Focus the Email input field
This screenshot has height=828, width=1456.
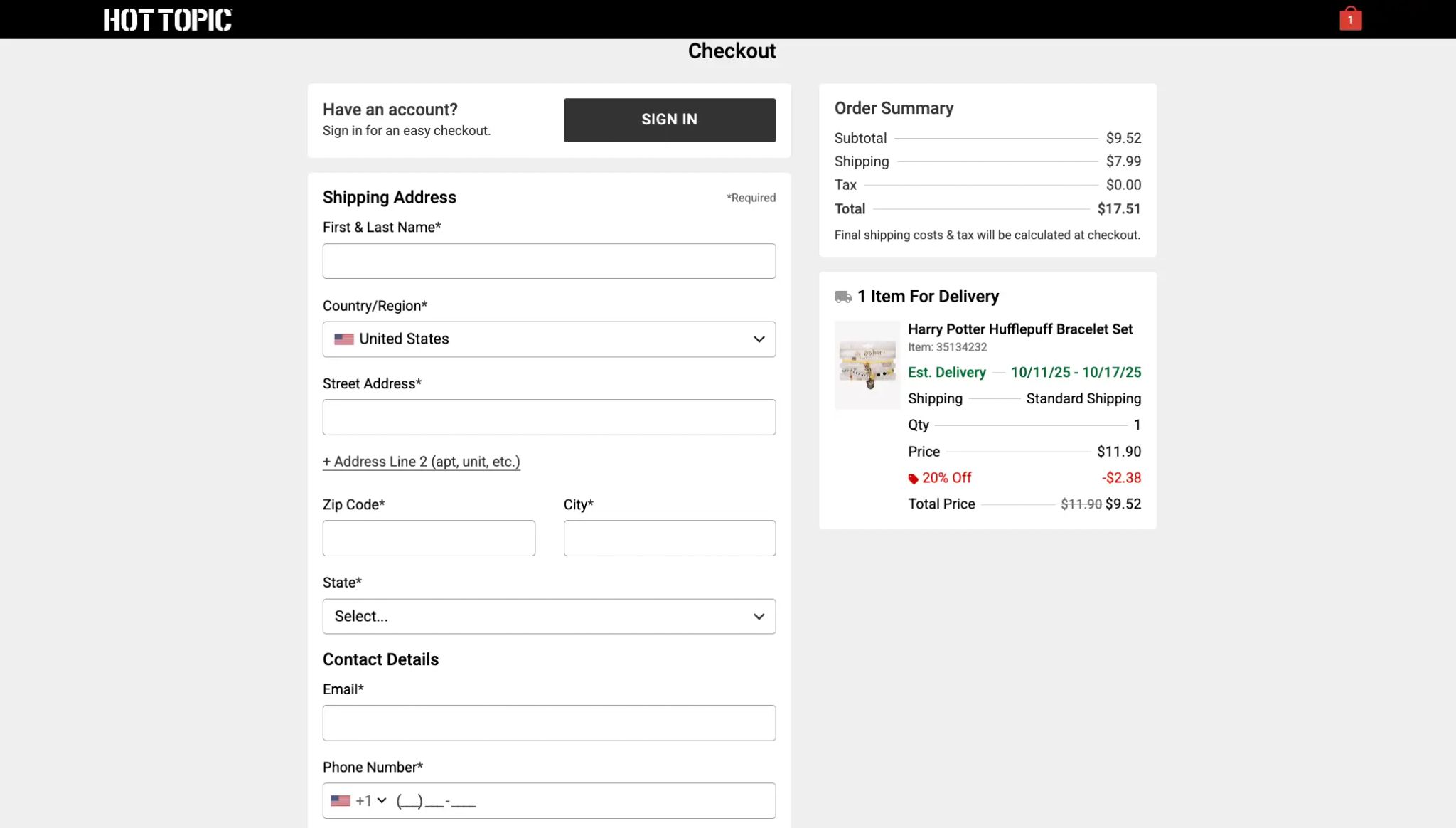click(549, 723)
